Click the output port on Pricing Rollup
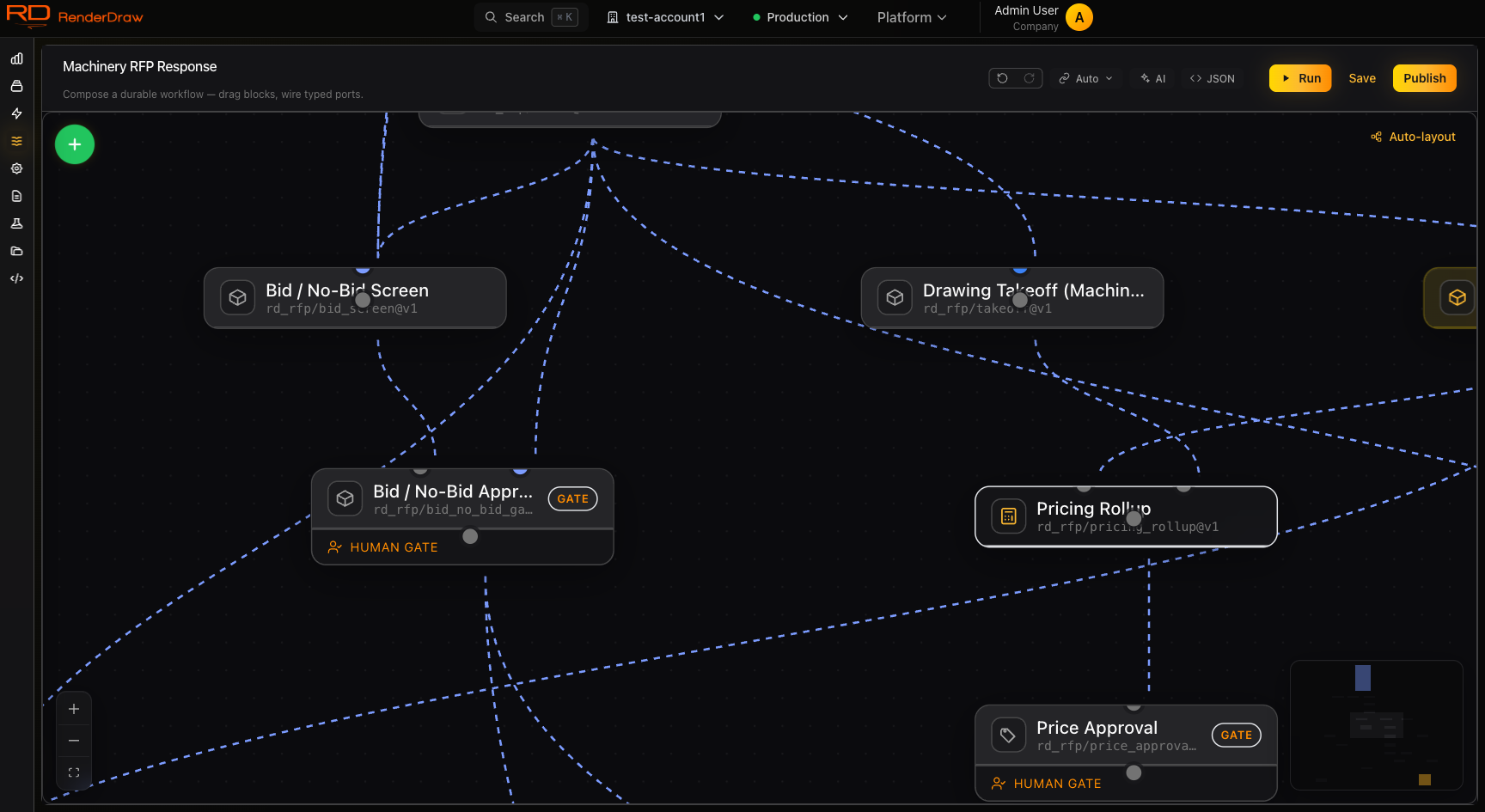1485x812 pixels. (1134, 518)
